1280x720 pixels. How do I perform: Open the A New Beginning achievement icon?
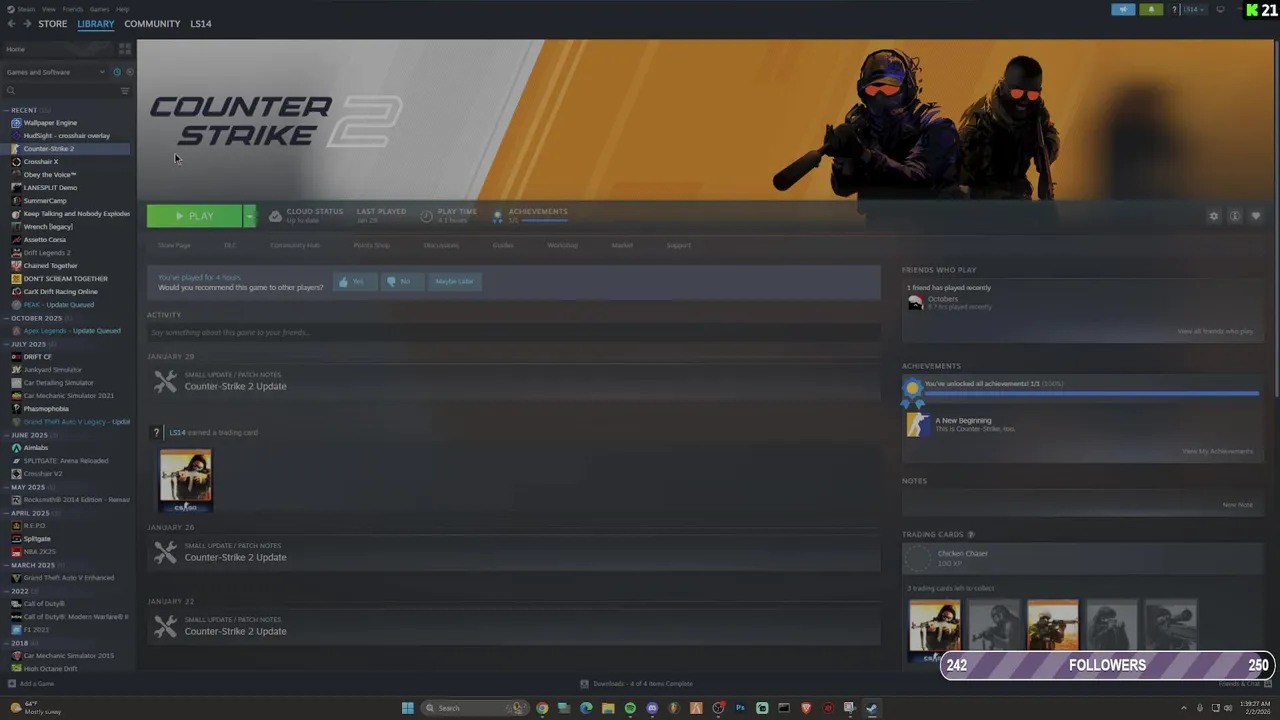(917, 425)
